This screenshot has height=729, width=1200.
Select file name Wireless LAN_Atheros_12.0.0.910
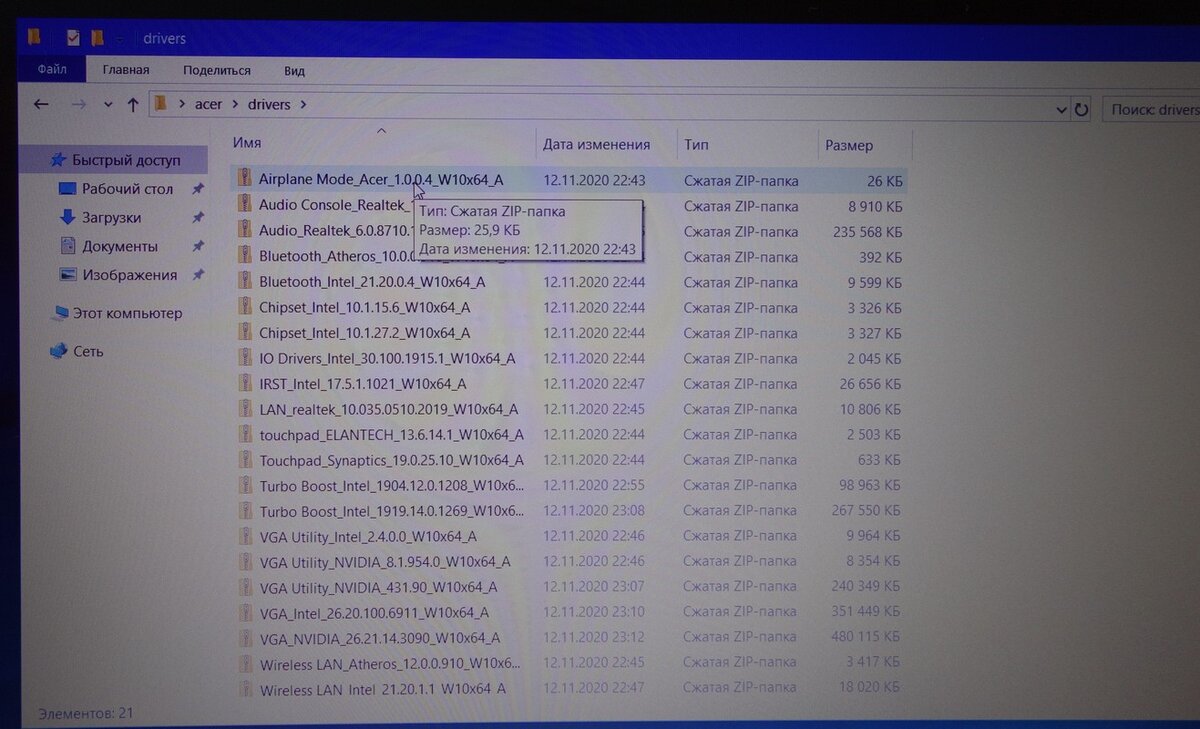pyautogui.click(x=390, y=664)
